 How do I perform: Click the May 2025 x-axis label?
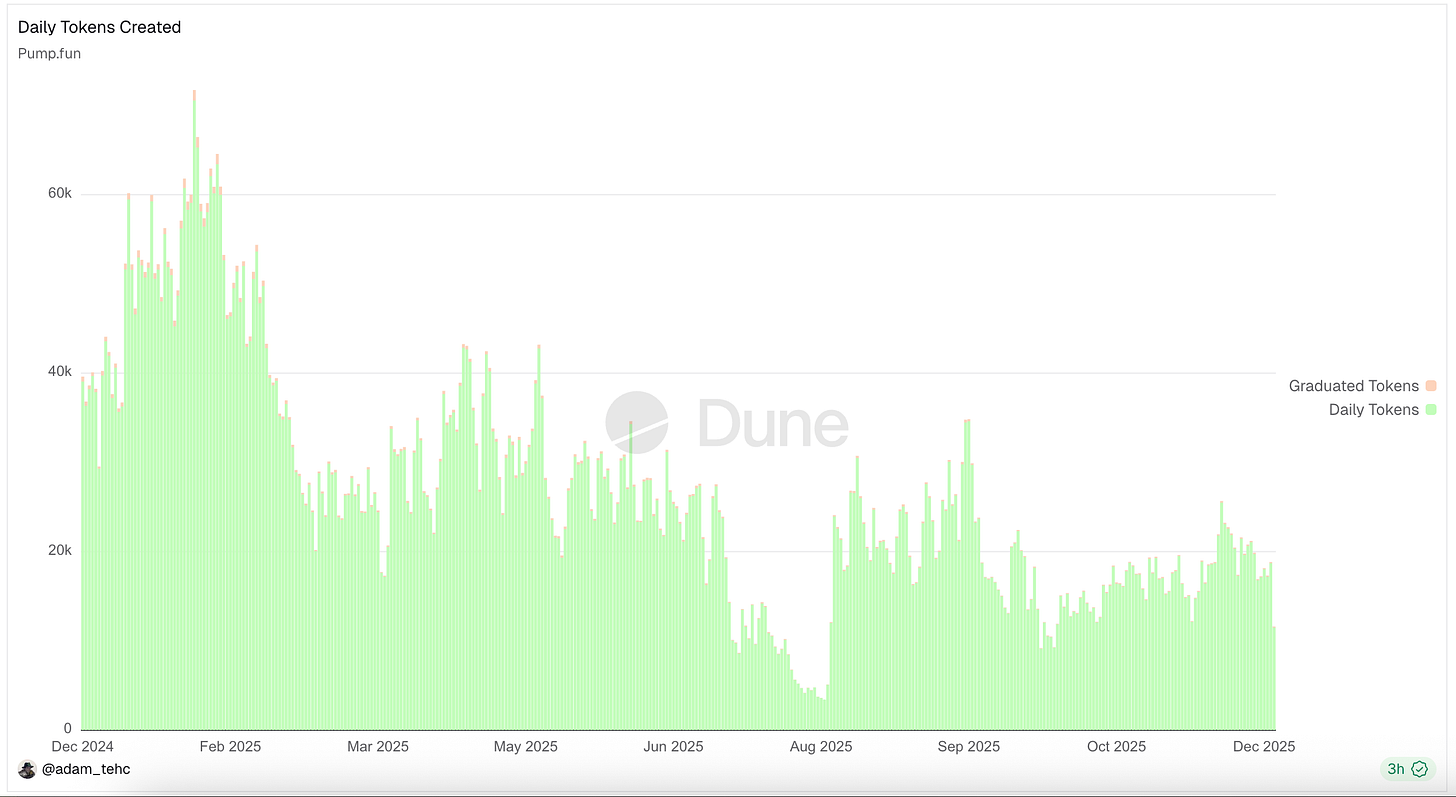tap(526, 746)
